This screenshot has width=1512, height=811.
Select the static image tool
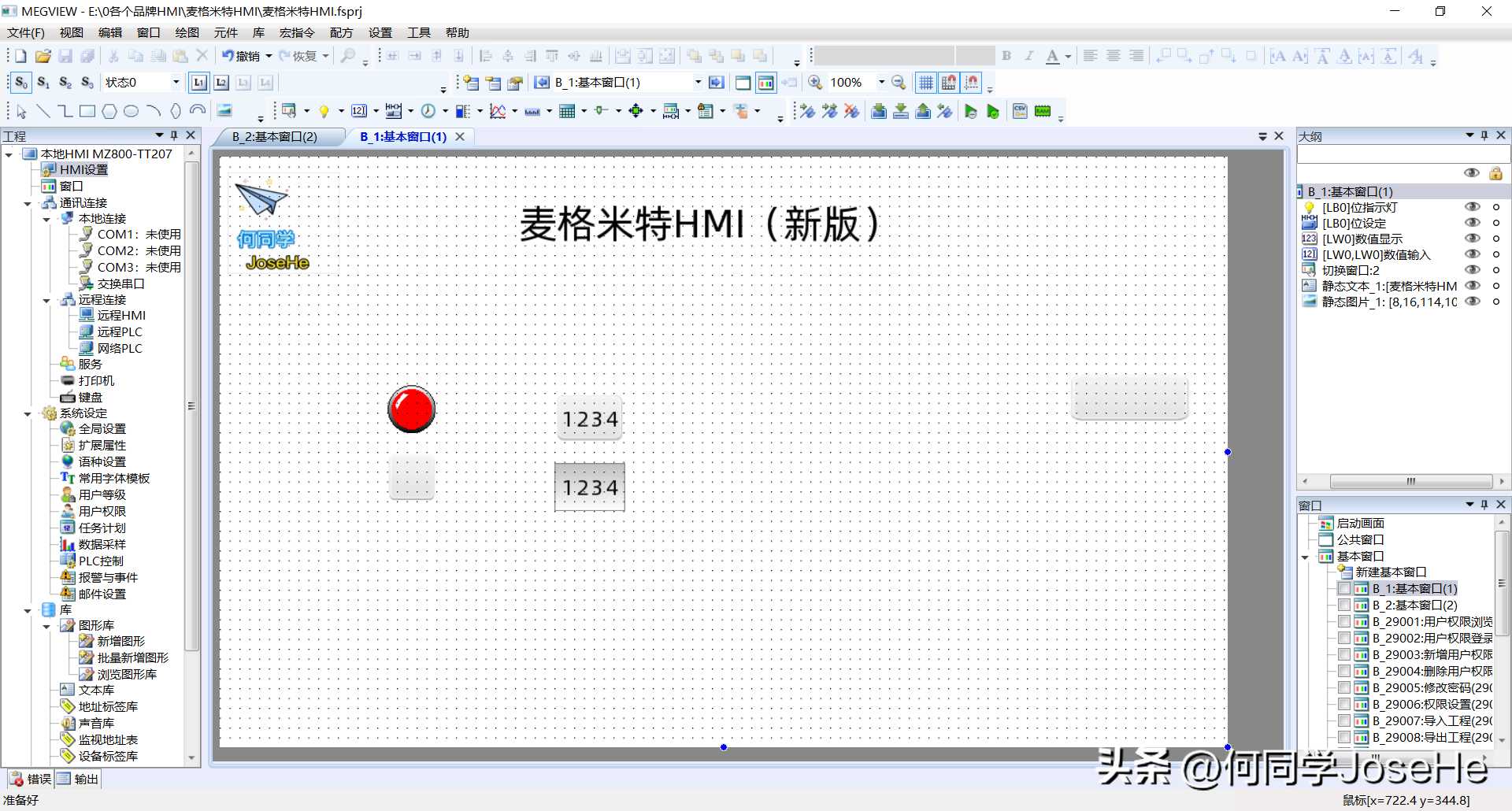tap(224, 110)
